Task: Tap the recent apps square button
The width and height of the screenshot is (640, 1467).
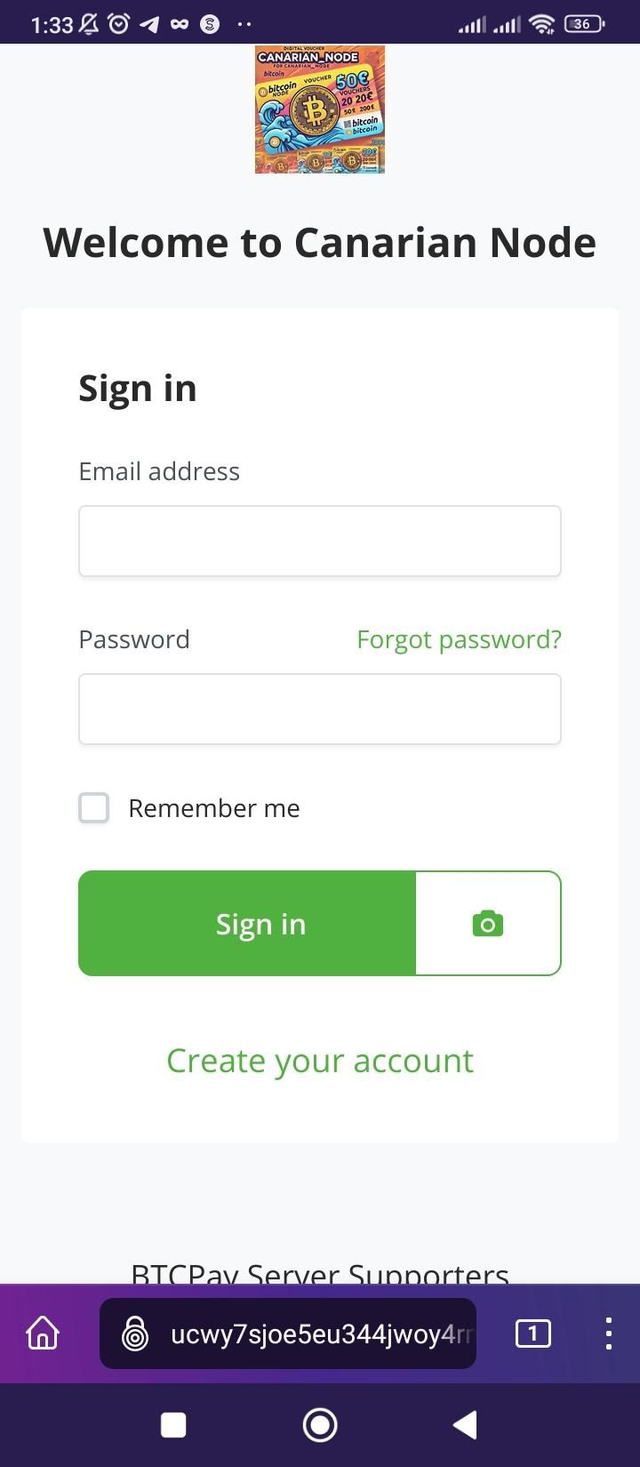Action: [173, 1425]
